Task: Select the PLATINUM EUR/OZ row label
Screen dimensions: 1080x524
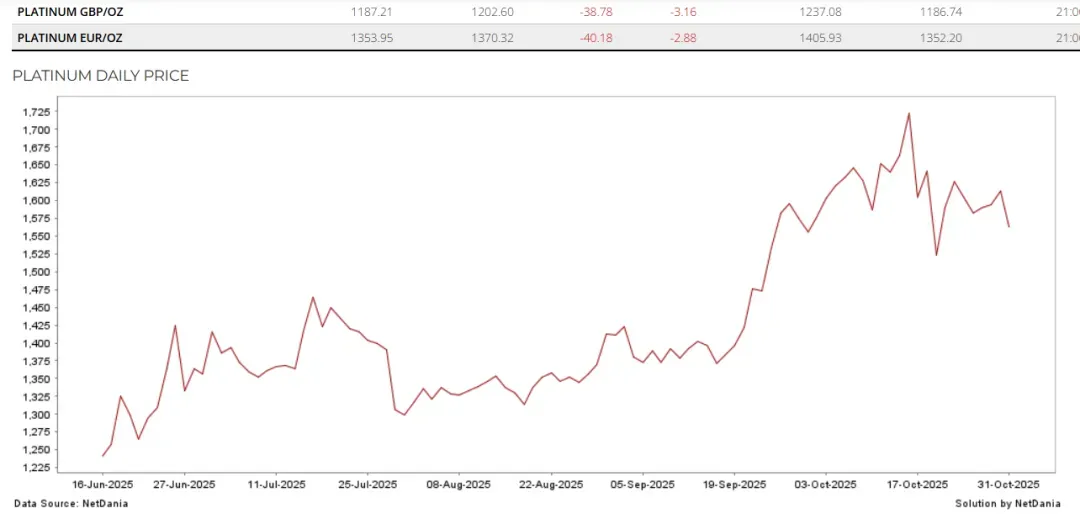Action: tap(70, 38)
